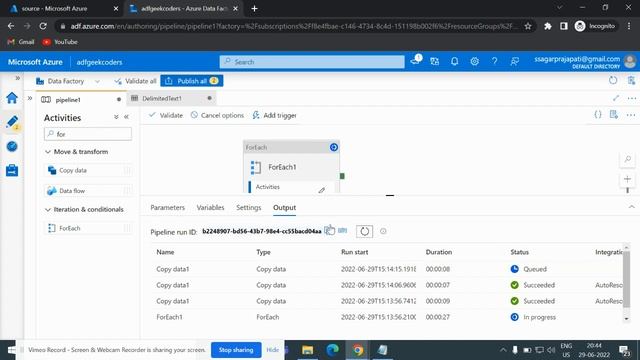
Task: Click the Status column header
Action: coord(519,252)
